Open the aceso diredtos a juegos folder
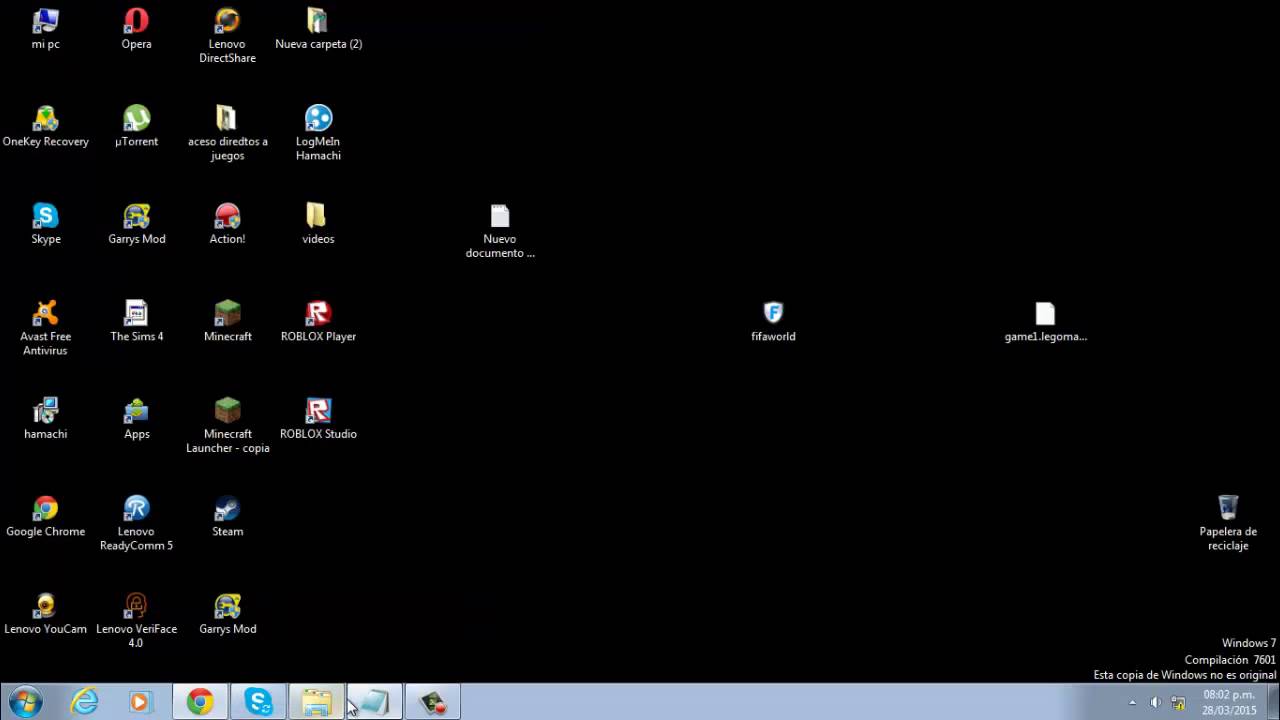This screenshot has height=720, width=1280. click(227, 133)
